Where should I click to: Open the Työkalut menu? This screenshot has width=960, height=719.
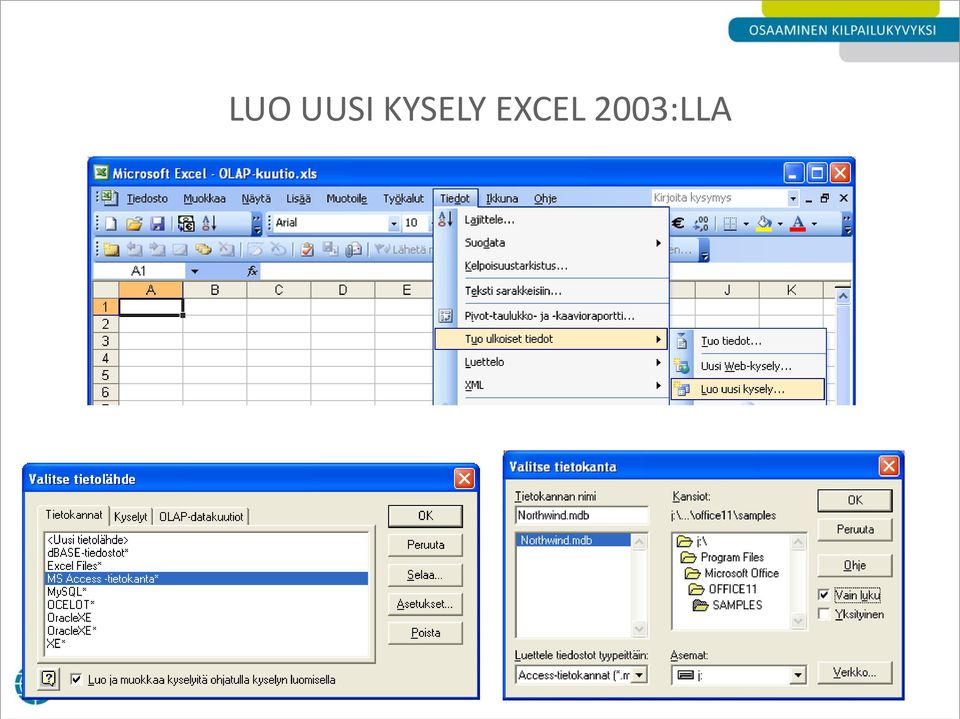(x=403, y=198)
